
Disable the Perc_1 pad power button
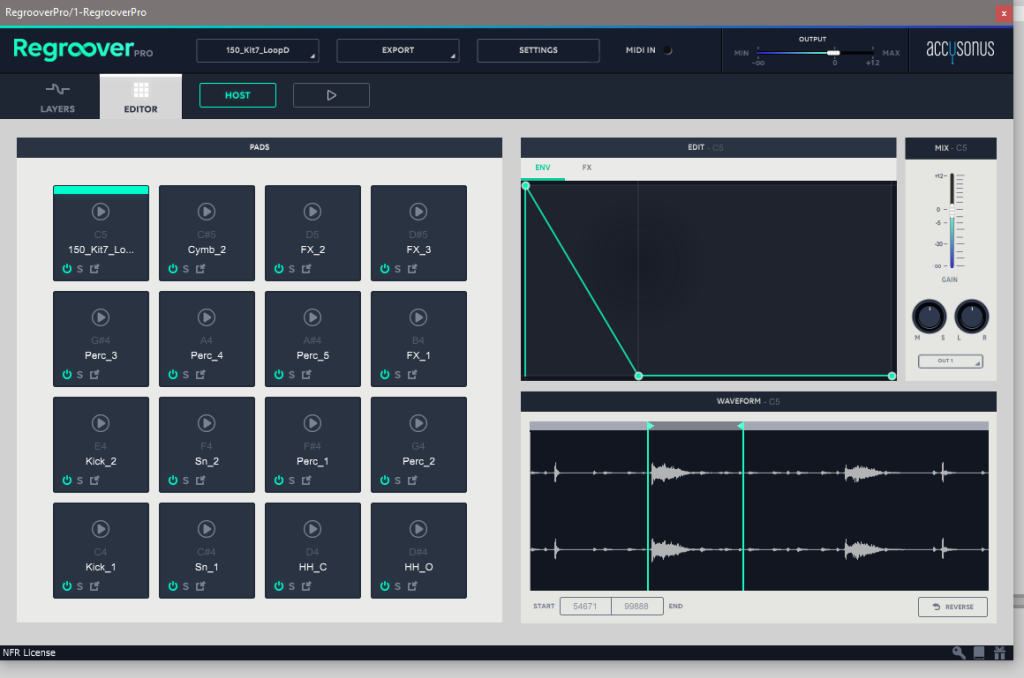pos(279,481)
